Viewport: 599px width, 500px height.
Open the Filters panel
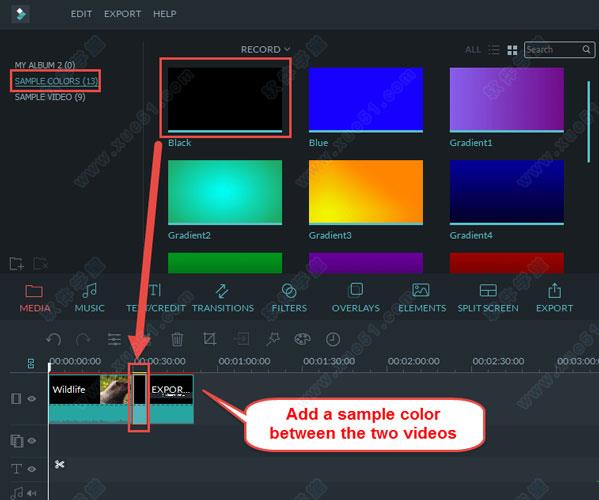pyautogui.click(x=289, y=297)
